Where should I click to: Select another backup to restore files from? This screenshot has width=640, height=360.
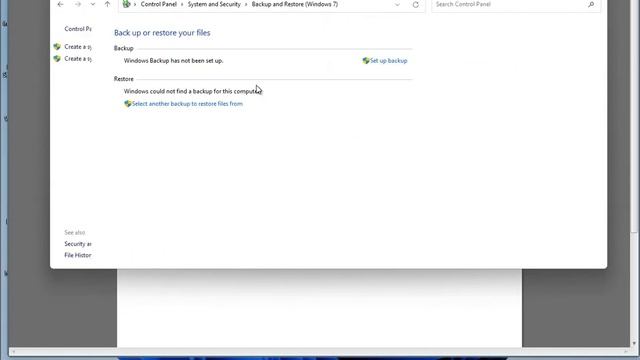pyautogui.click(x=187, y=104)
